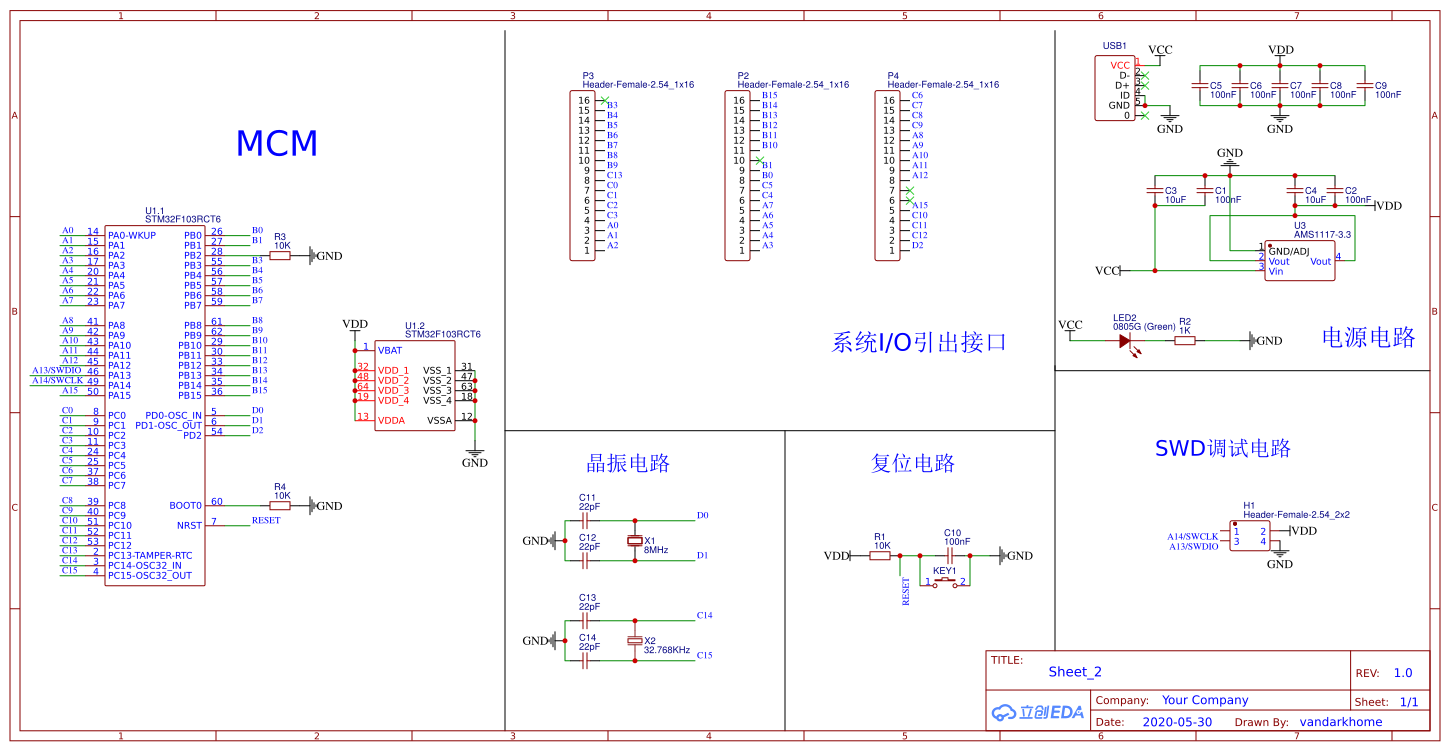Image resolution: width=1450 pixels, height=751 pixels.
Task: Click the RESET net label beside NRST
Action: click(266, 521)
